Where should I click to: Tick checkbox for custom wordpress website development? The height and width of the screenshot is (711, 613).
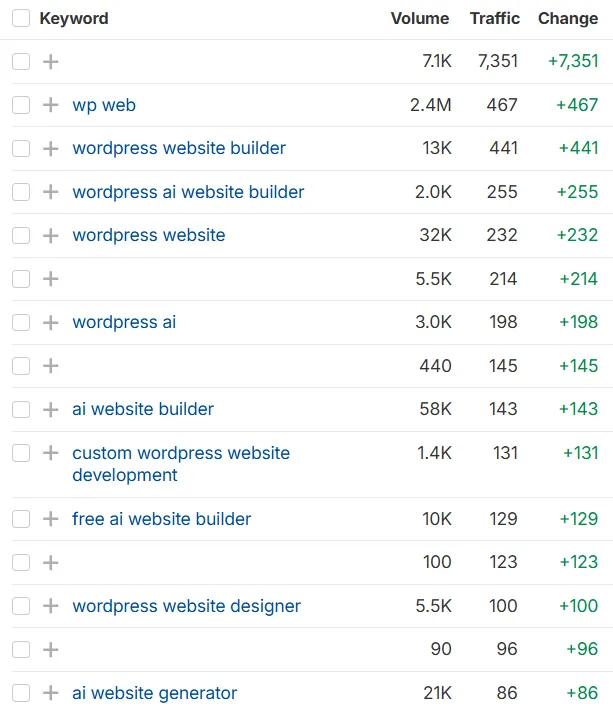[x=21, y=453]
